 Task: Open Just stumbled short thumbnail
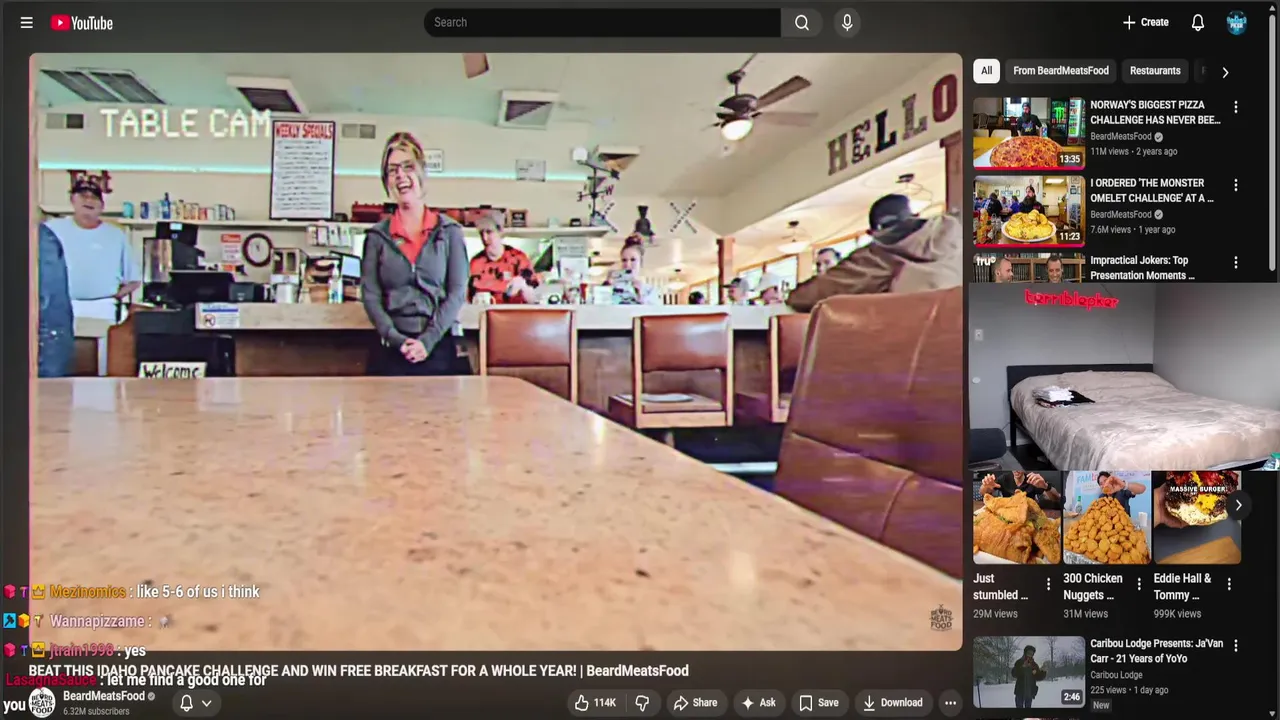(x=1016, y=518)
